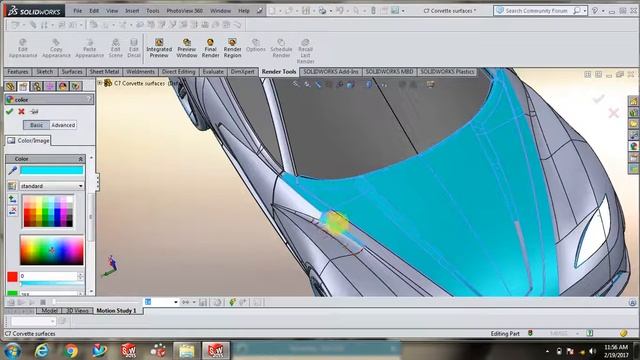Open SOLIDWORKS Add-Ins tab

[331, 72]
